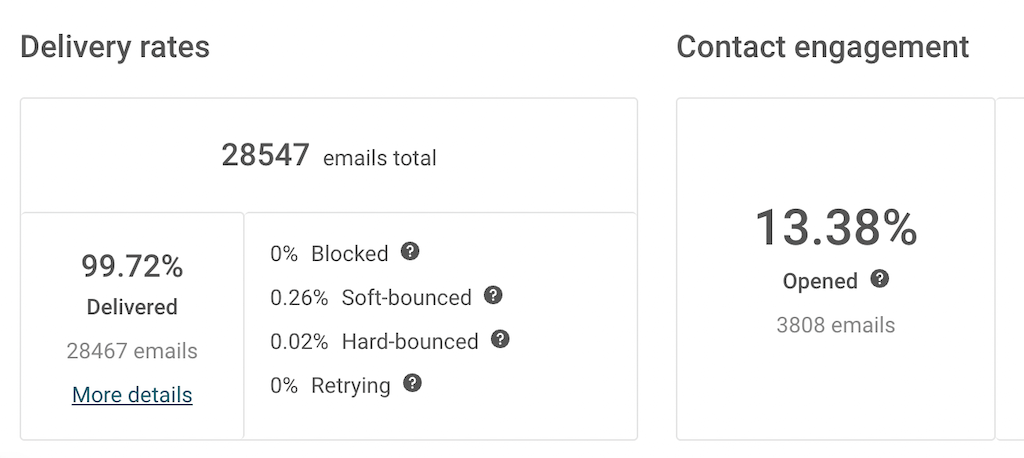Select the 0% Retrying text
This screenshot has height=458, width=1024.
[330, 385]
